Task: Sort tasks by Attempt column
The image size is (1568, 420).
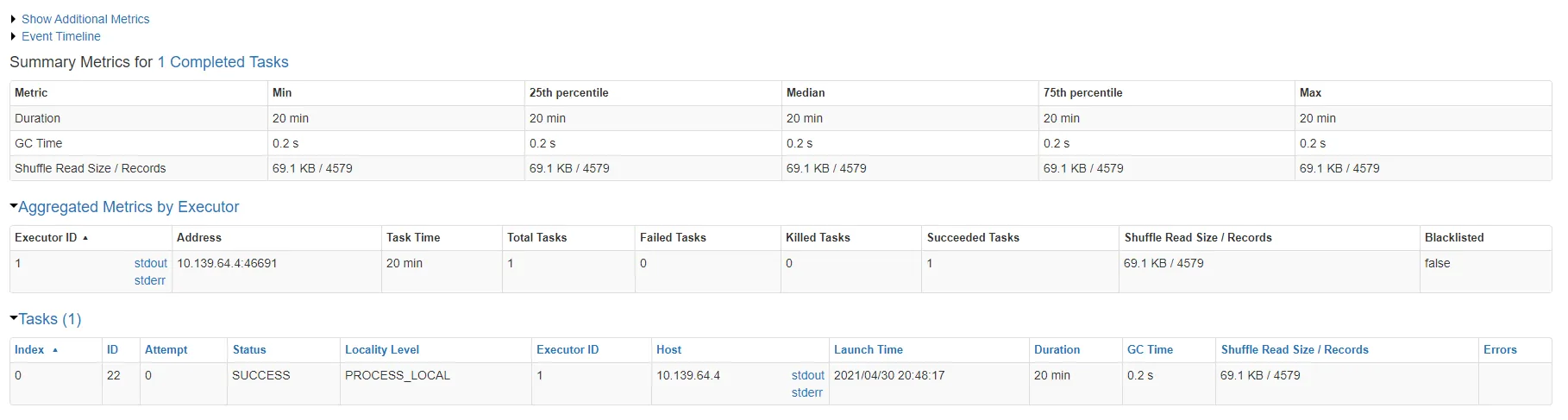Action: tap(166, 349)
